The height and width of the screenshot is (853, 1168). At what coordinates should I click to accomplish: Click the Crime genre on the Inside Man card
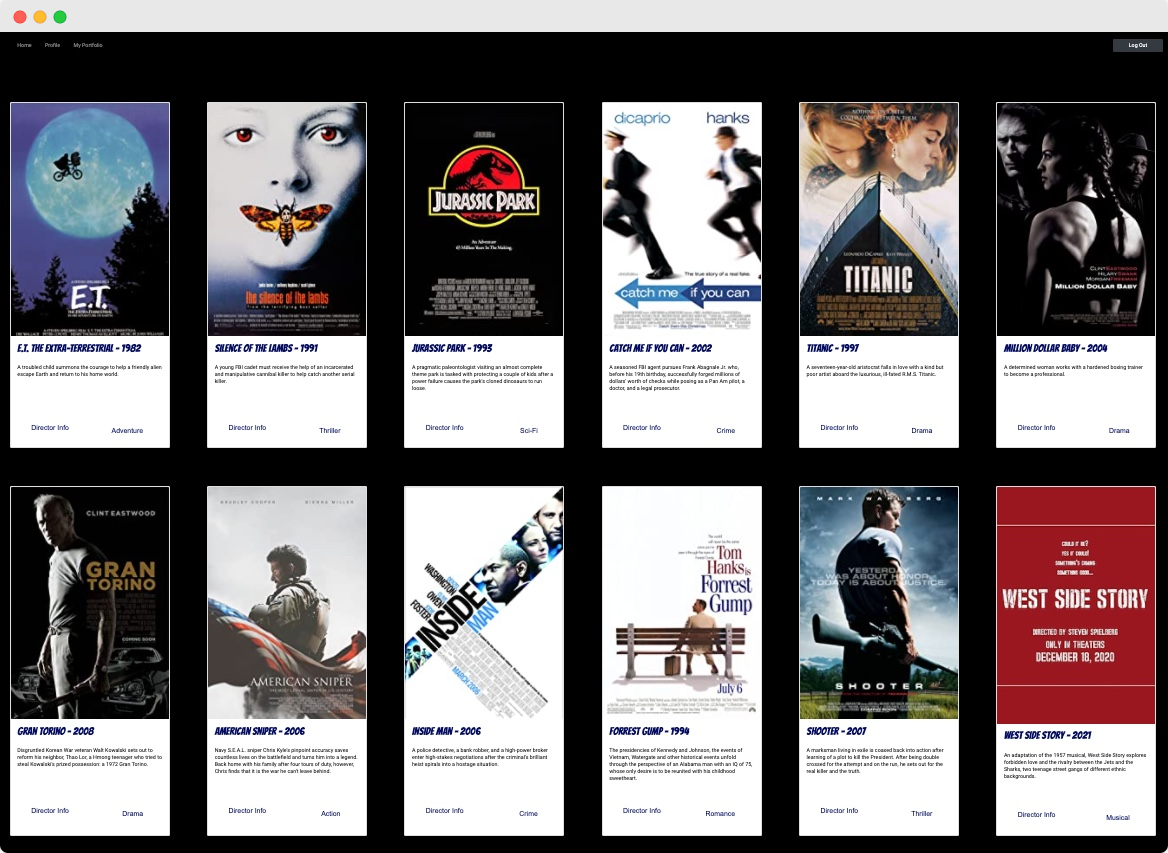coord(528,814)
